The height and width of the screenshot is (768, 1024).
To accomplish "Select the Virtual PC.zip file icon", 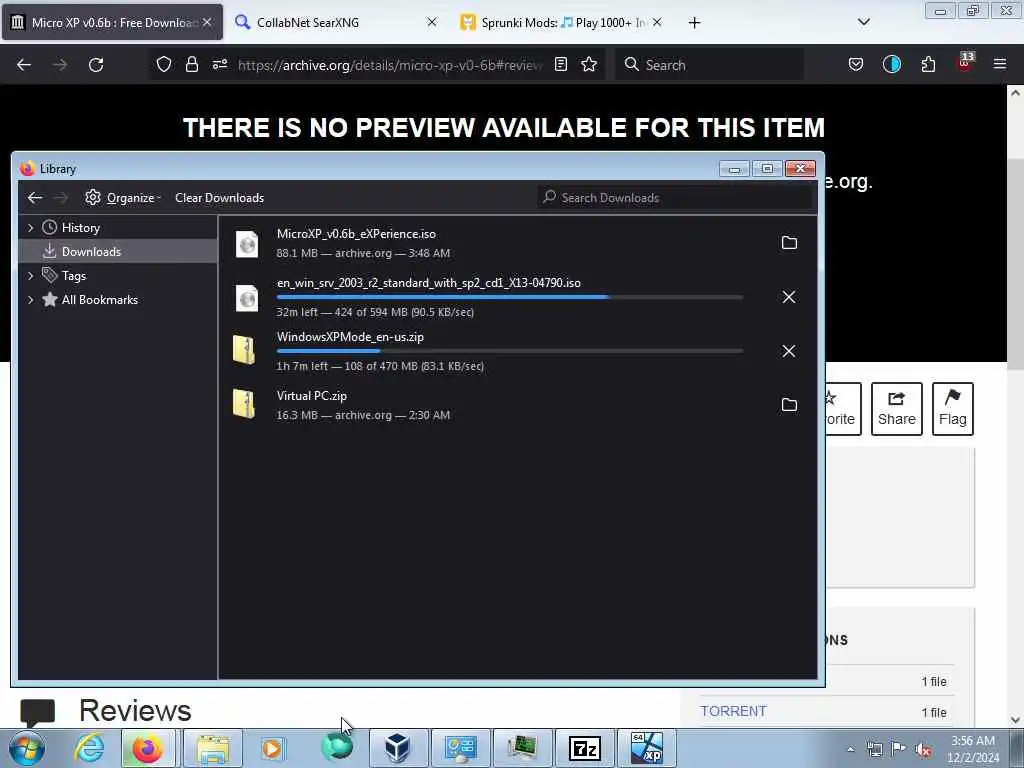I will point(244,404).
